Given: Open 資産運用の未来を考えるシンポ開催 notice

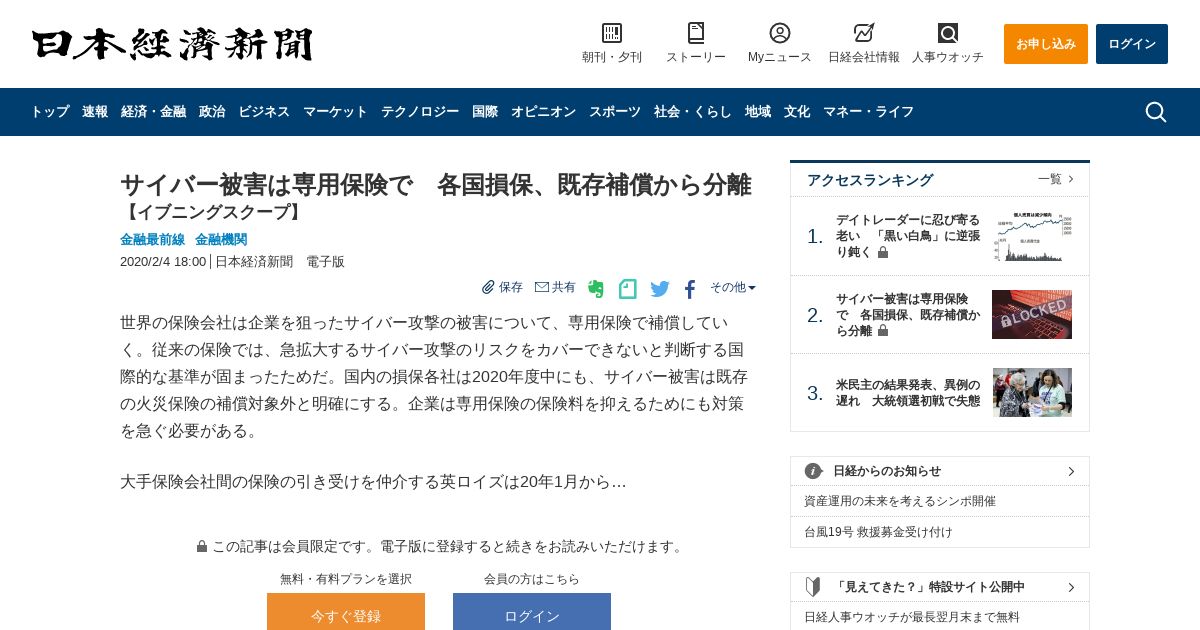Looking at the screenshot, I should (900, 501).
